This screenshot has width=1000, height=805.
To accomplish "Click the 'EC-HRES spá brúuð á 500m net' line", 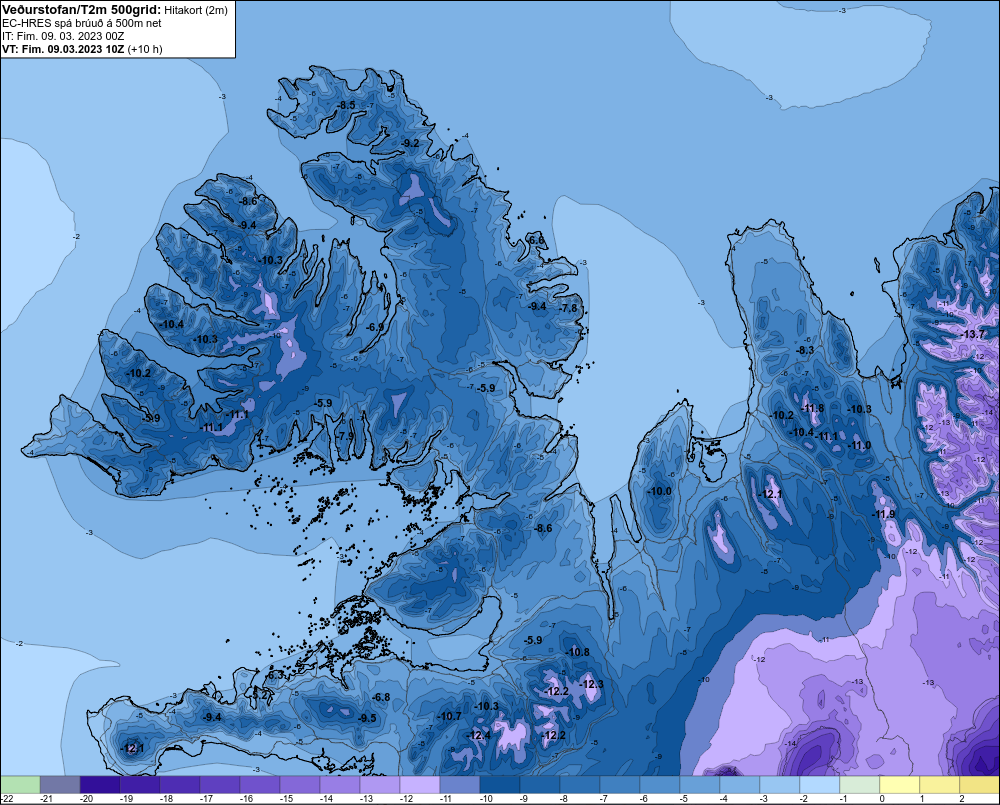I will [x=82, y=23].
